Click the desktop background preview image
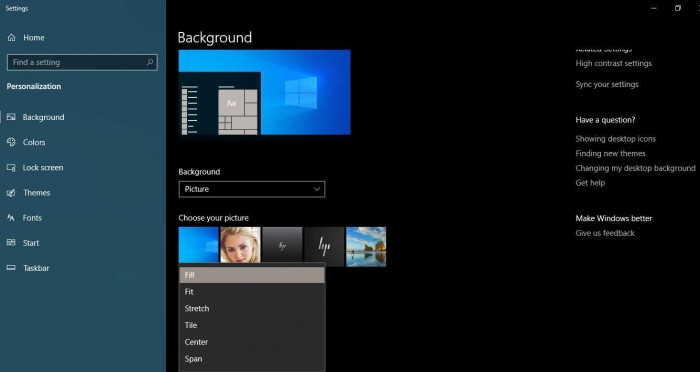Screen dimensions: 700x372 [265, 92]
